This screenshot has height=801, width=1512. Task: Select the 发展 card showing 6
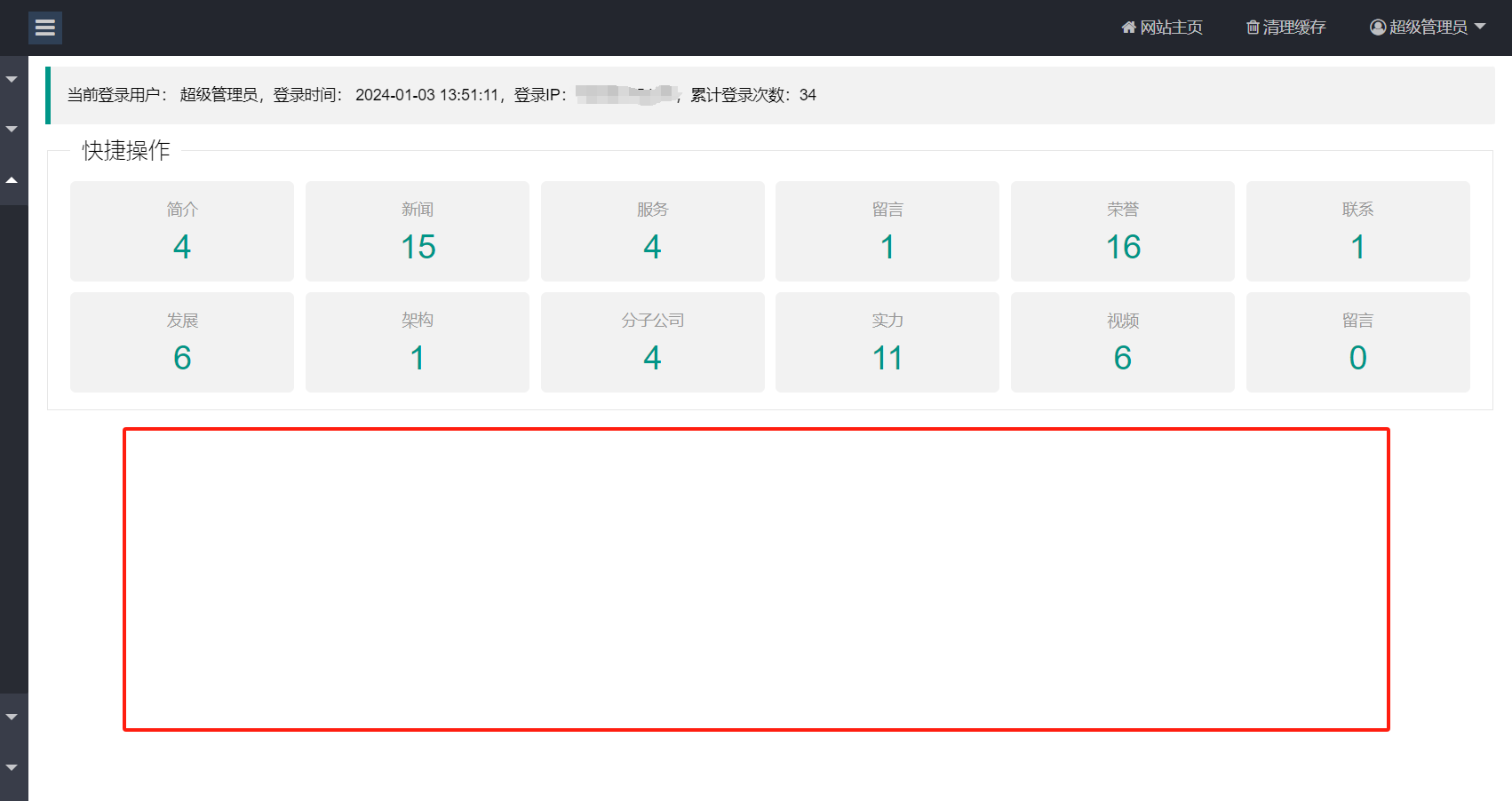(x=182, y=342)
